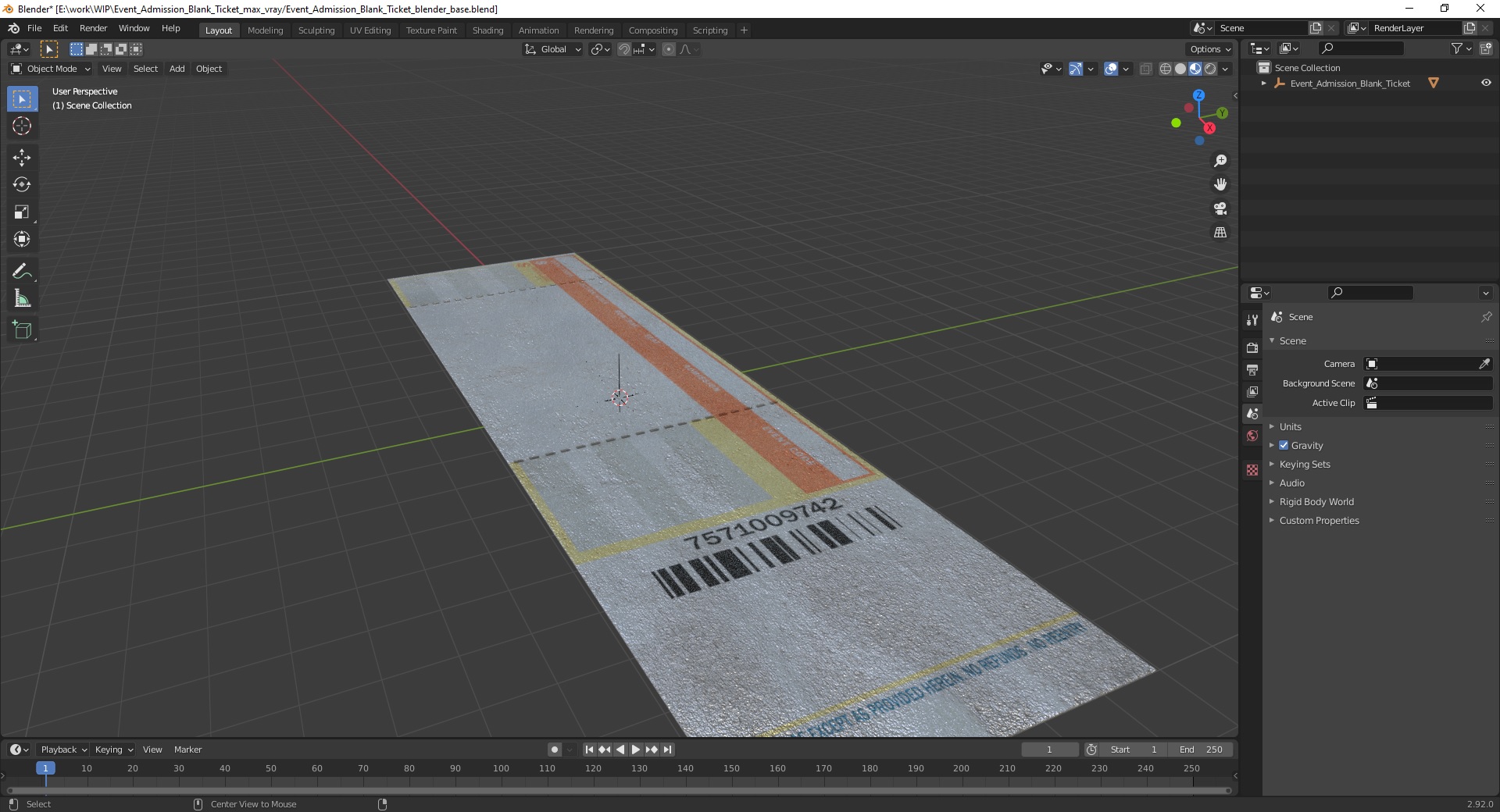Open the viewport Add menu

177,69
